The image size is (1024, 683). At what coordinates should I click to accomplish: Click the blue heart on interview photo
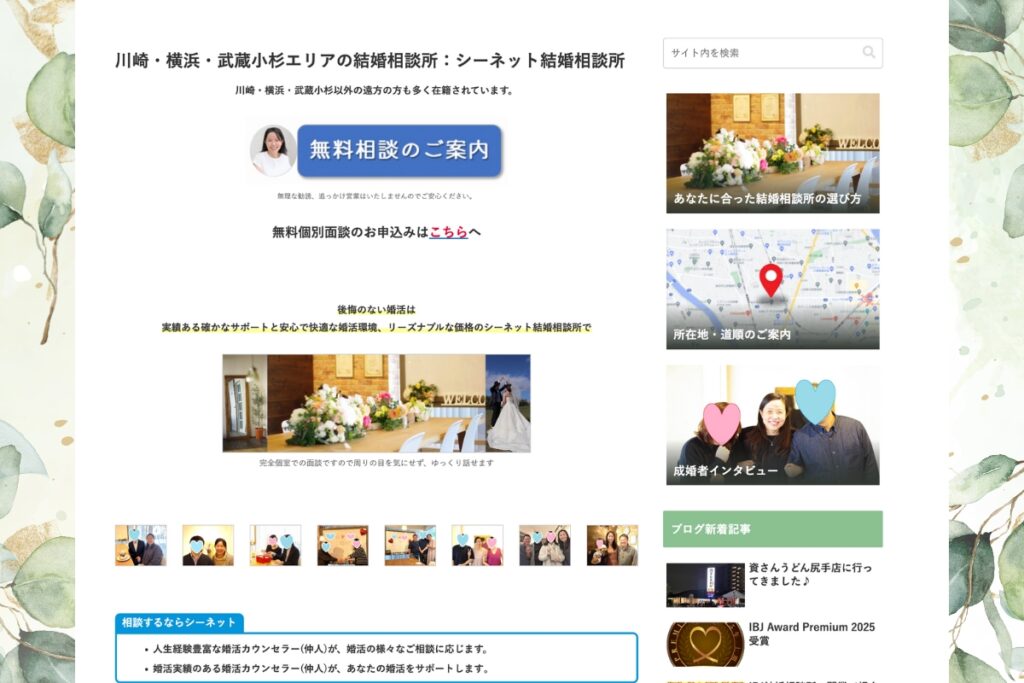[815, 401]
